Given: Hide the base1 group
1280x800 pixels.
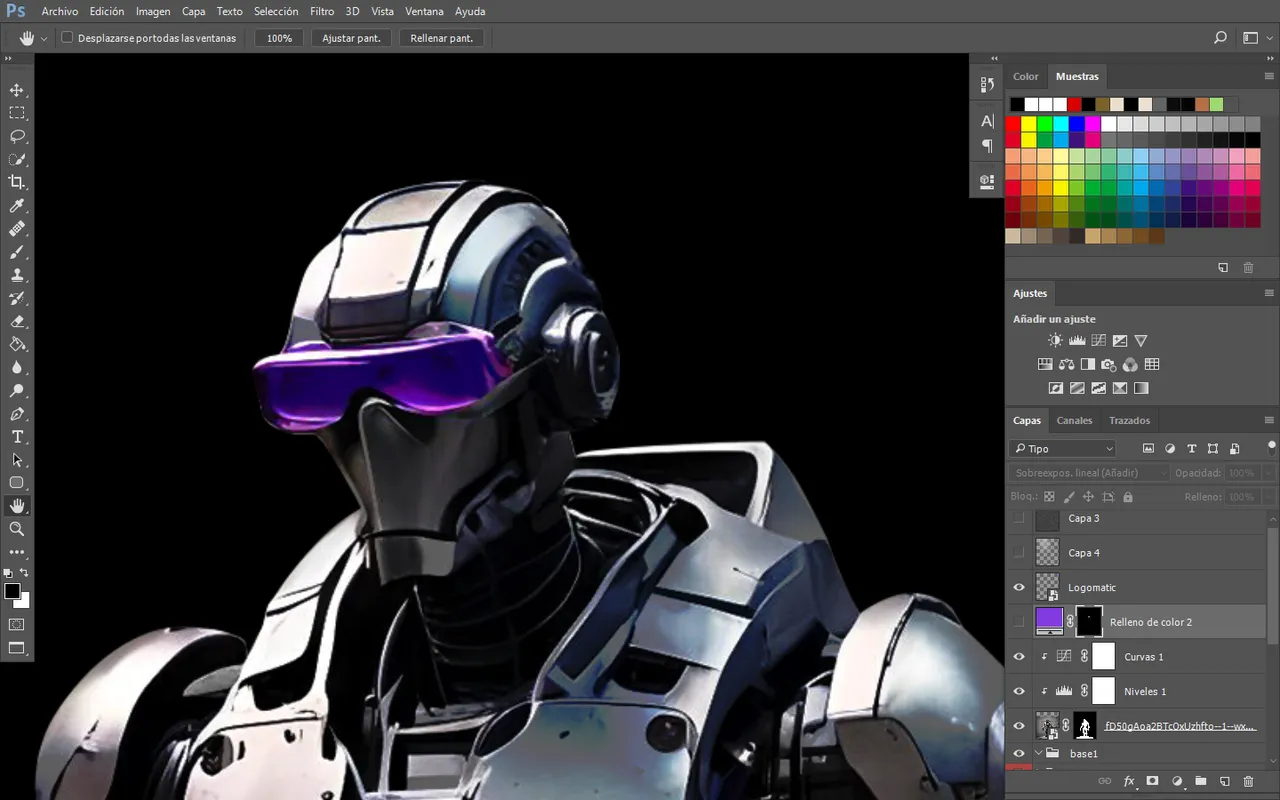Looking at the screenshot, I should coord(1019,754).
